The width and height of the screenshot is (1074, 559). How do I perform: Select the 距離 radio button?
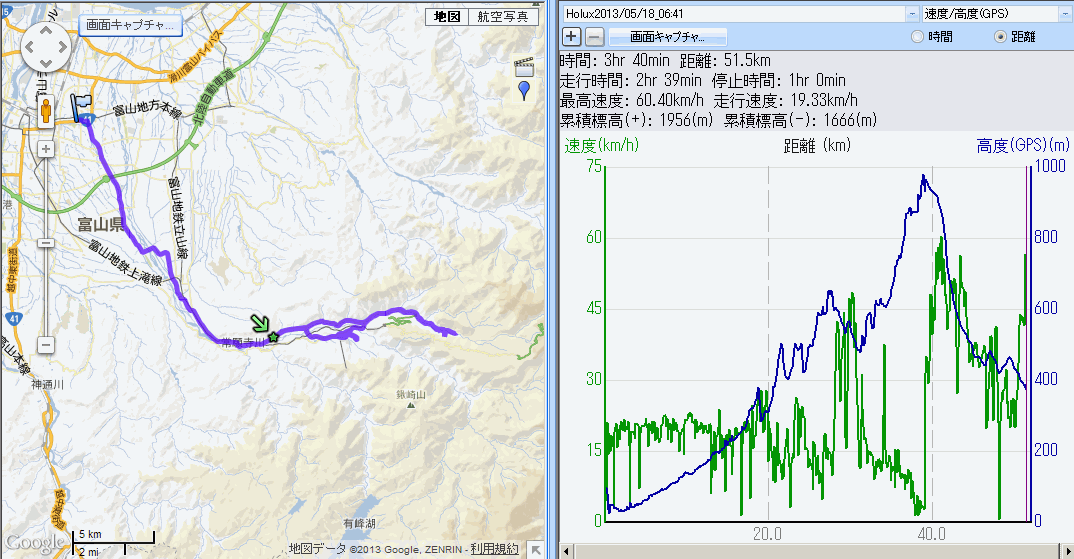click(999, 37)
